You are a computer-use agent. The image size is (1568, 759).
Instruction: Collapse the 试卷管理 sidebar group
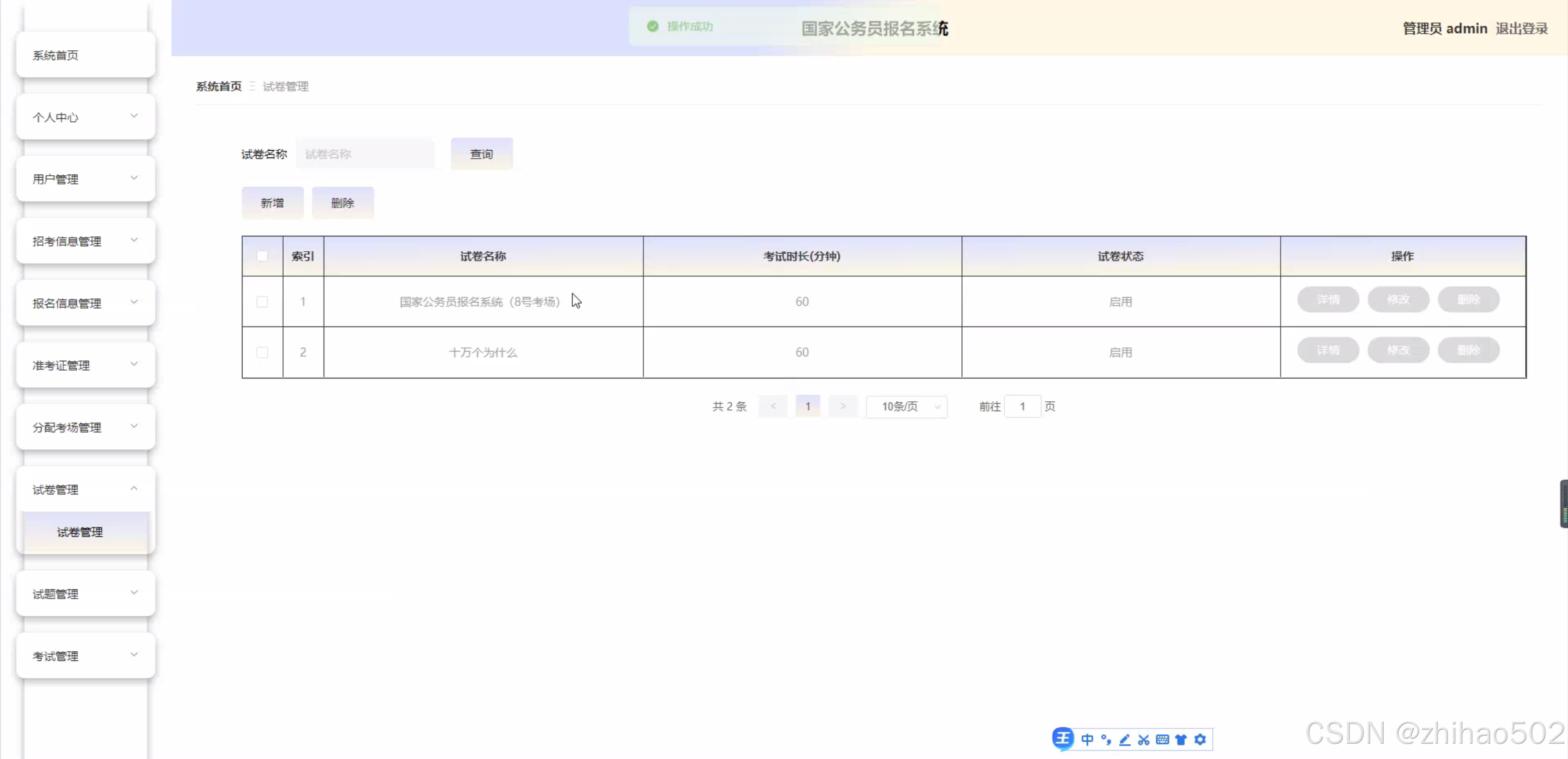tap(86, 489)
